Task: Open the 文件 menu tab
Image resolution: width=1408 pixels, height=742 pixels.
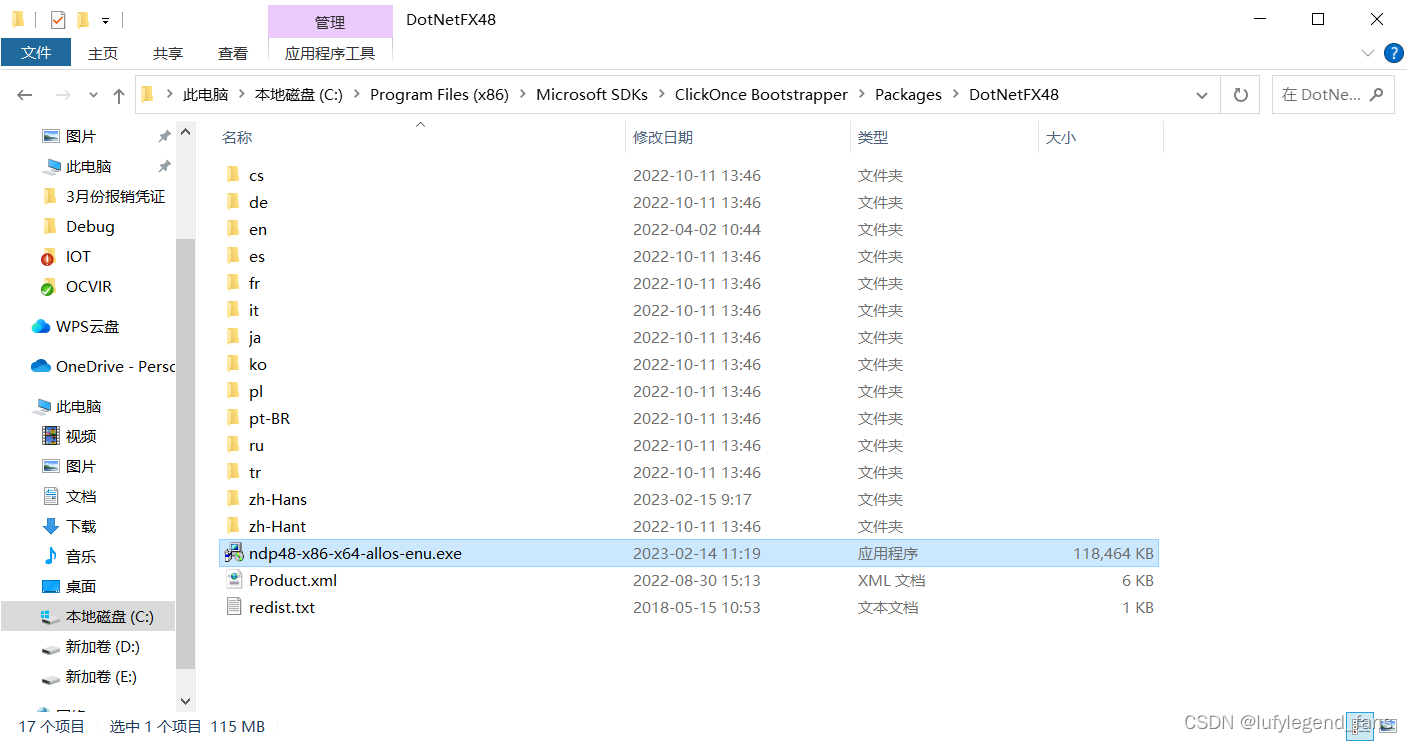Action: point(36,53)
